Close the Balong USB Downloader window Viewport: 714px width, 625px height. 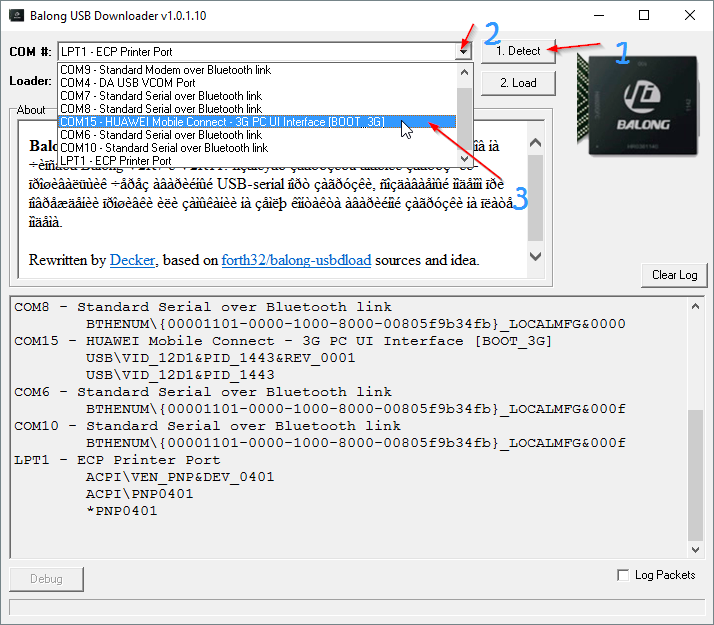pyautogui.click(x=689, y=15)
